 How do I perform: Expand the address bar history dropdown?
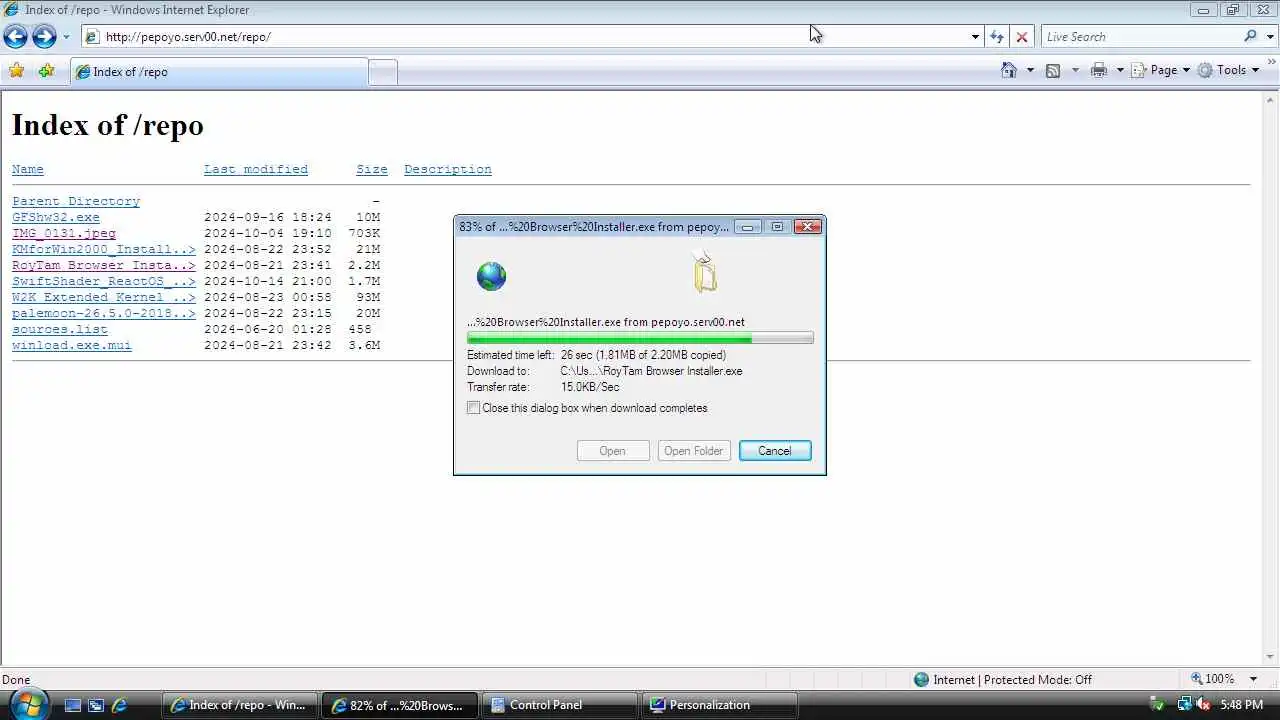(975, 37)
